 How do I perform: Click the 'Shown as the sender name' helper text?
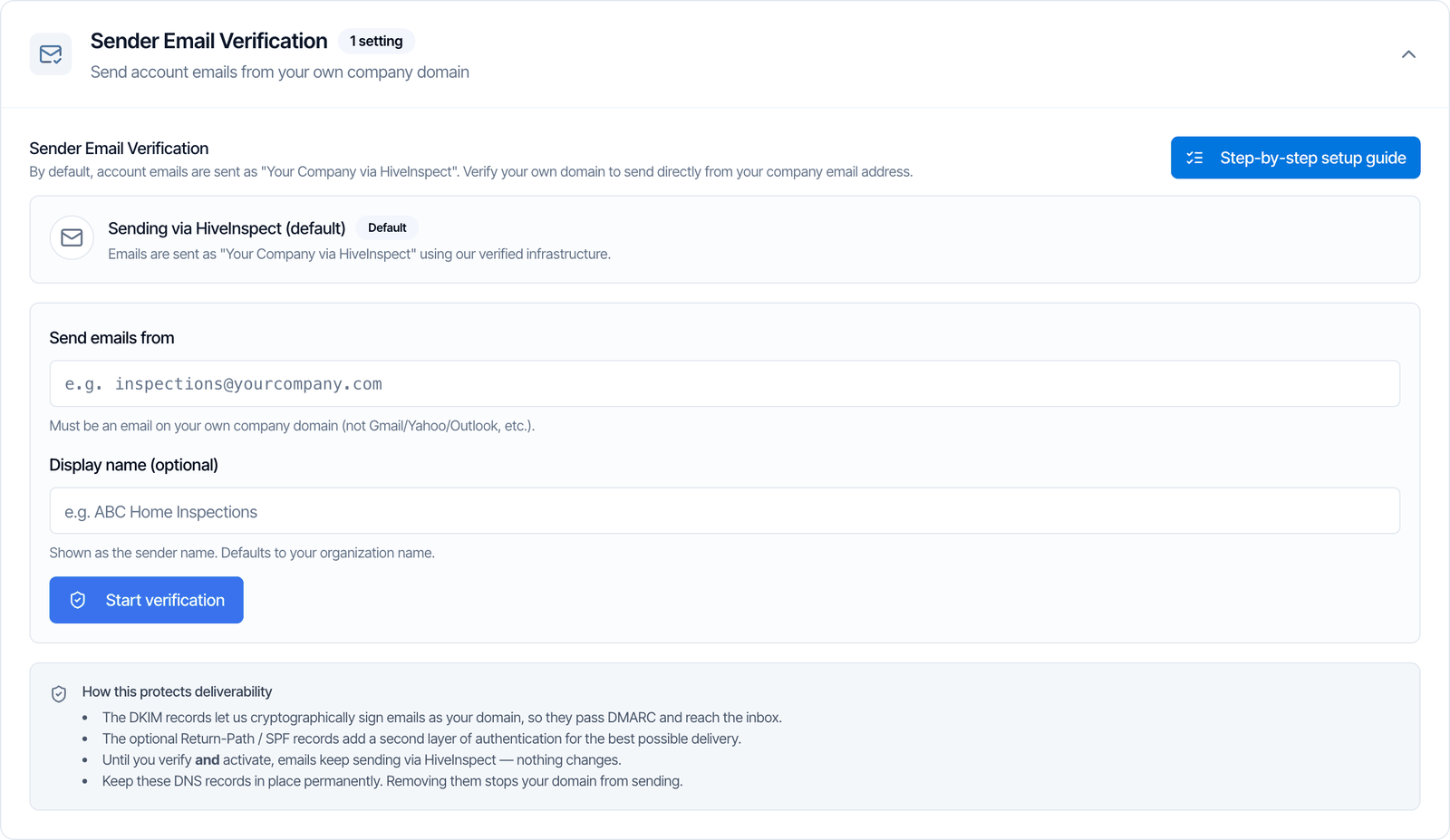[x=242, y=553]
